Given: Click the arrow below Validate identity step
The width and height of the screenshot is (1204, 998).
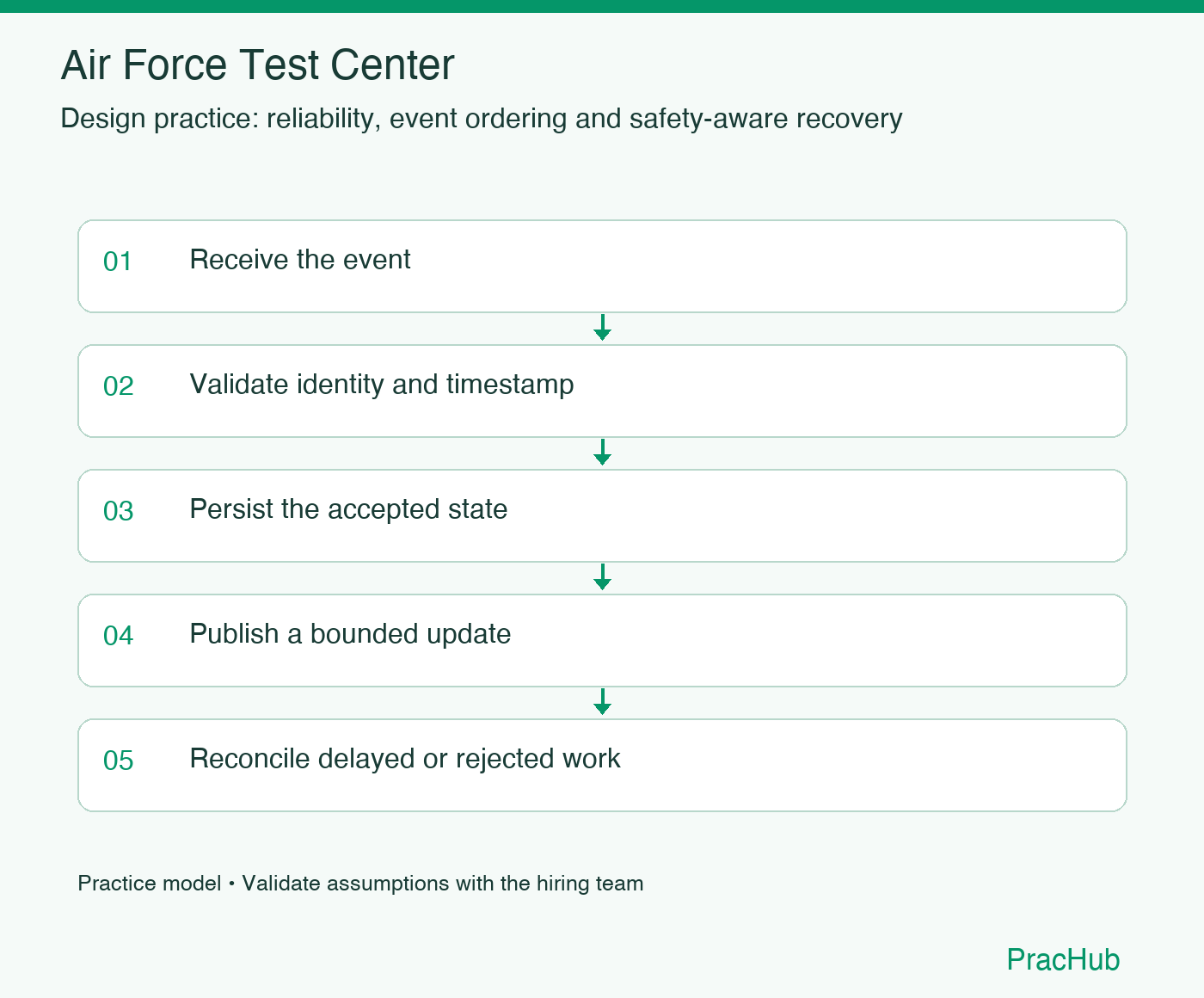Looking at the screenshot, I should pos(602,453).
